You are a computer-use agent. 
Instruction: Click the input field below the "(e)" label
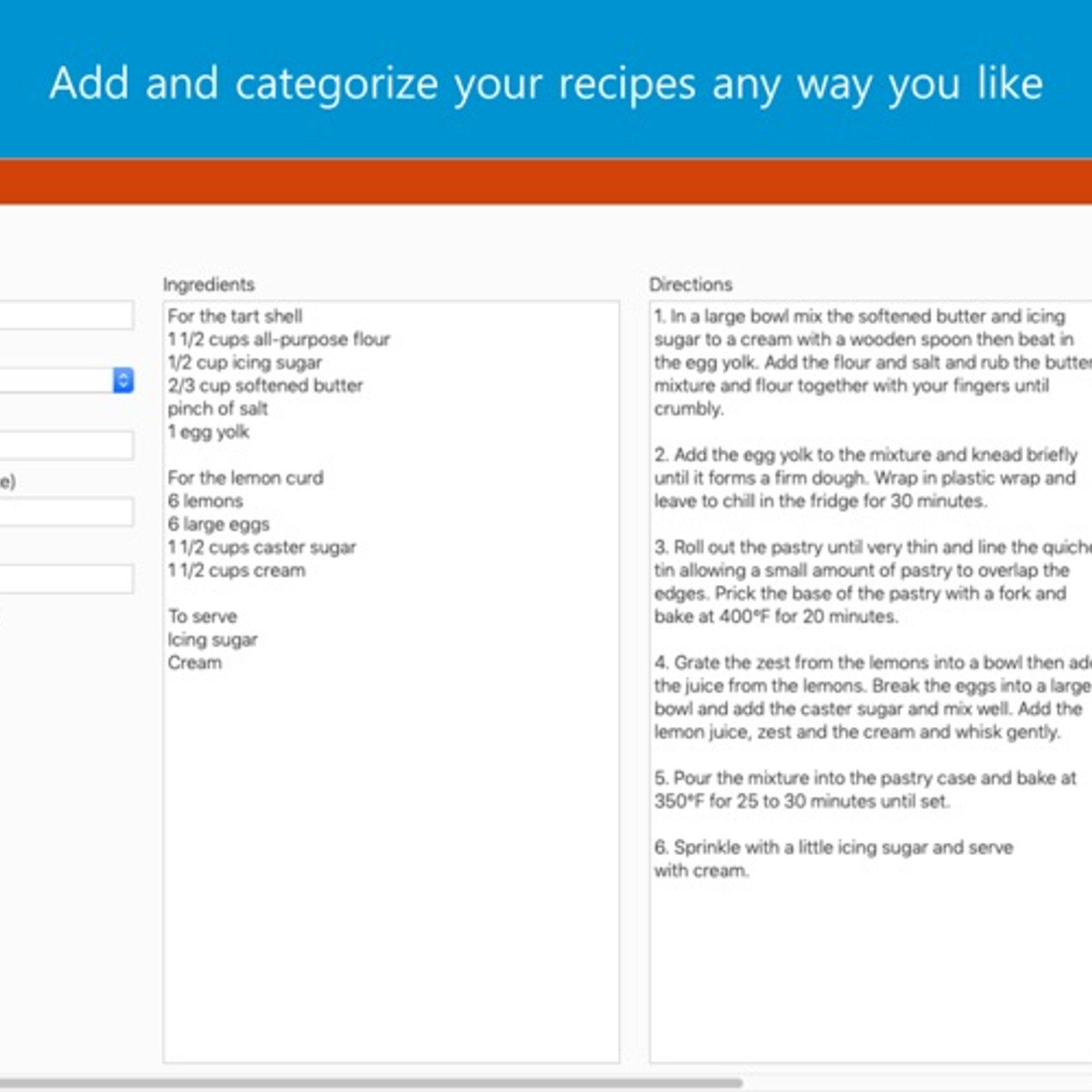(65, 512)
